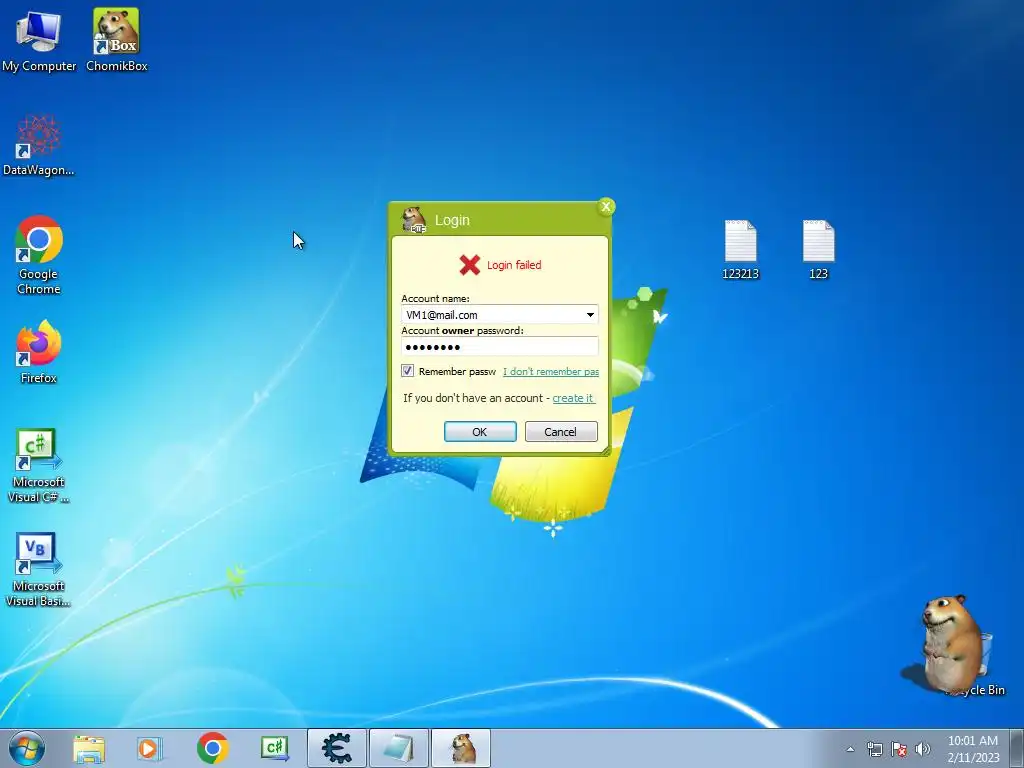Switch to Visual C# in the taskbar
Image resolution: width=1024 pixels, height=768 pixels.
[x=275, y=748]
